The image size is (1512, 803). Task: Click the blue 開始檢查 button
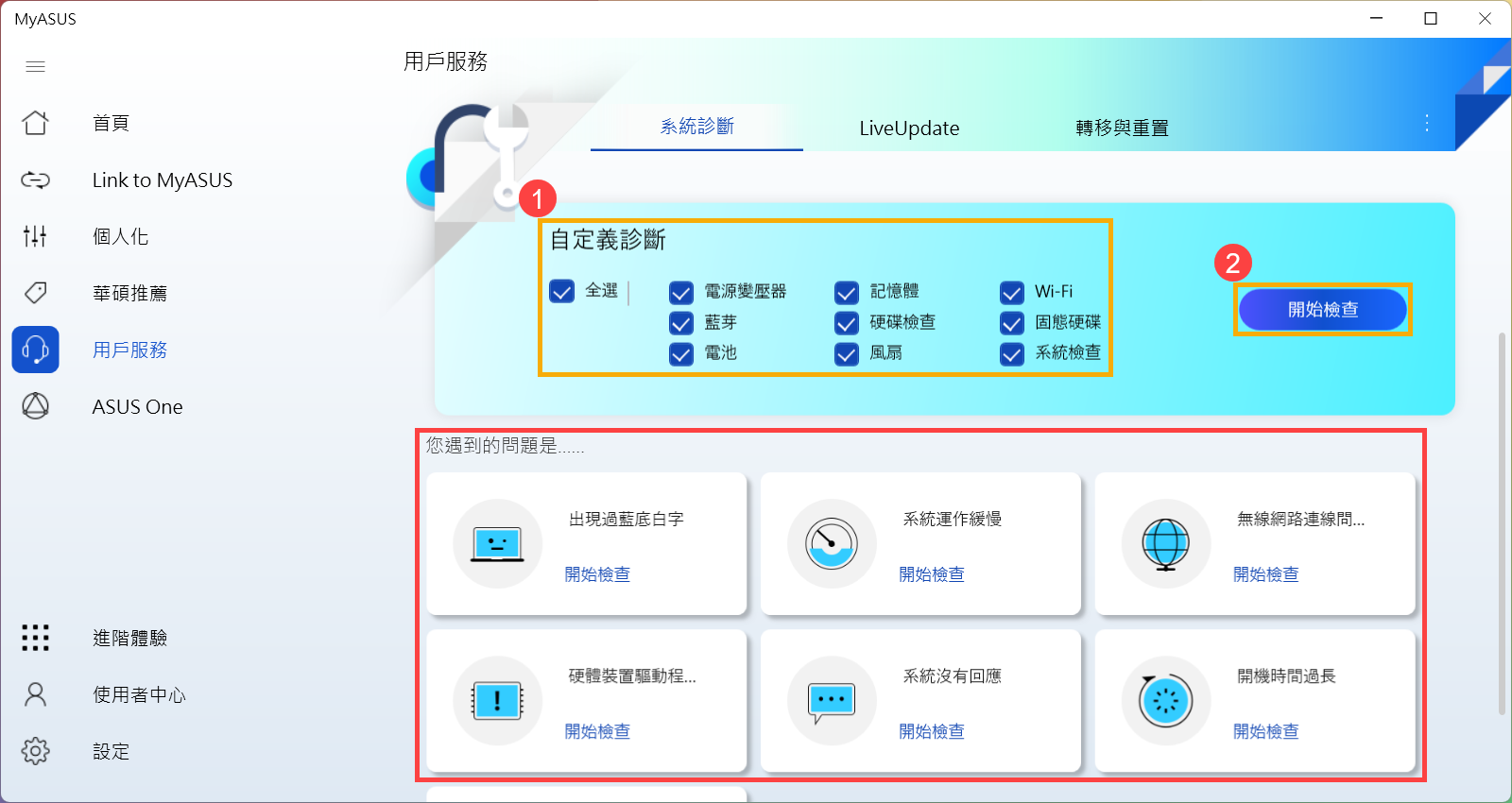(1323, 309)
